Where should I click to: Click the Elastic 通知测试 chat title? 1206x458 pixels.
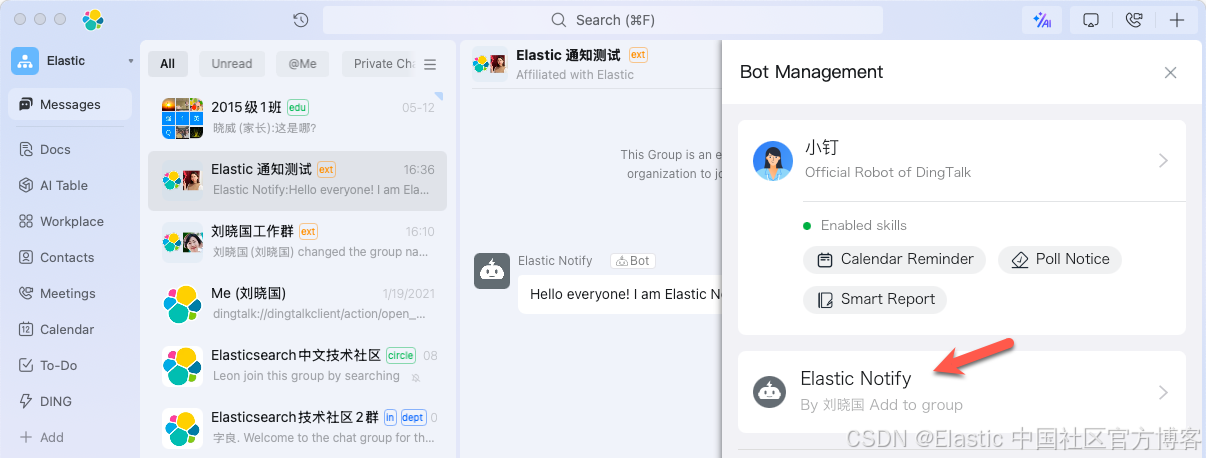point(568,55)
